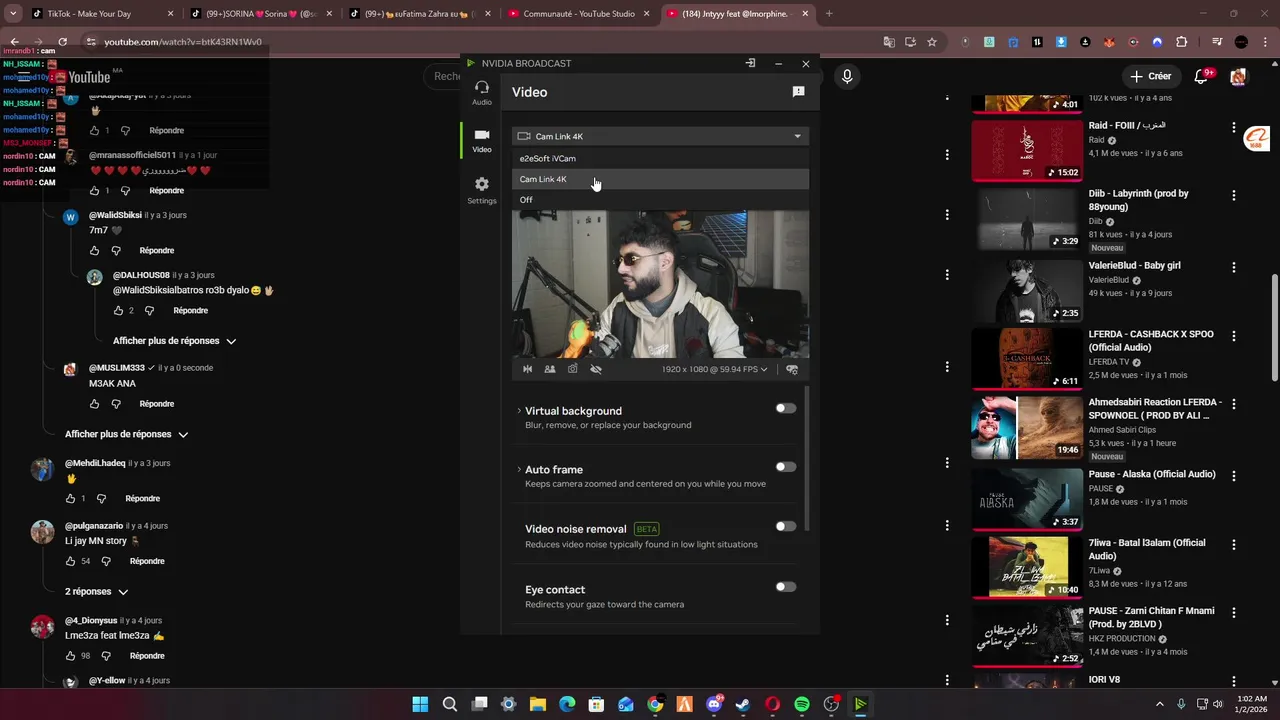1280x720 pixels.
Task: Switch to the Communauté - YouTube Studio tab
Action: point(578,14)
